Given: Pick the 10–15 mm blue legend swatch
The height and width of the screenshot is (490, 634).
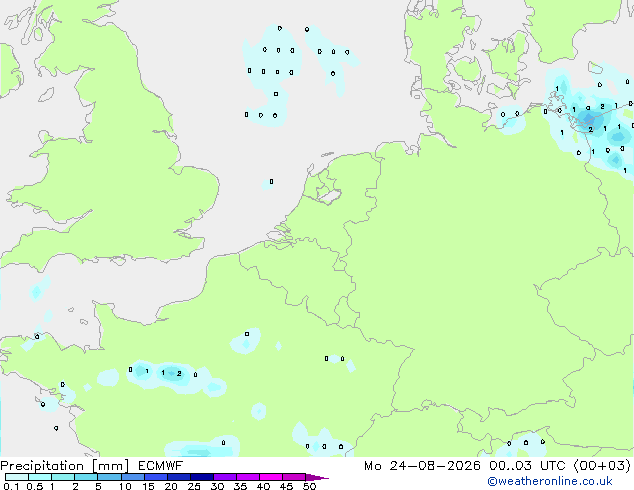Looking at the screenshot, I should tap(132, 477).
